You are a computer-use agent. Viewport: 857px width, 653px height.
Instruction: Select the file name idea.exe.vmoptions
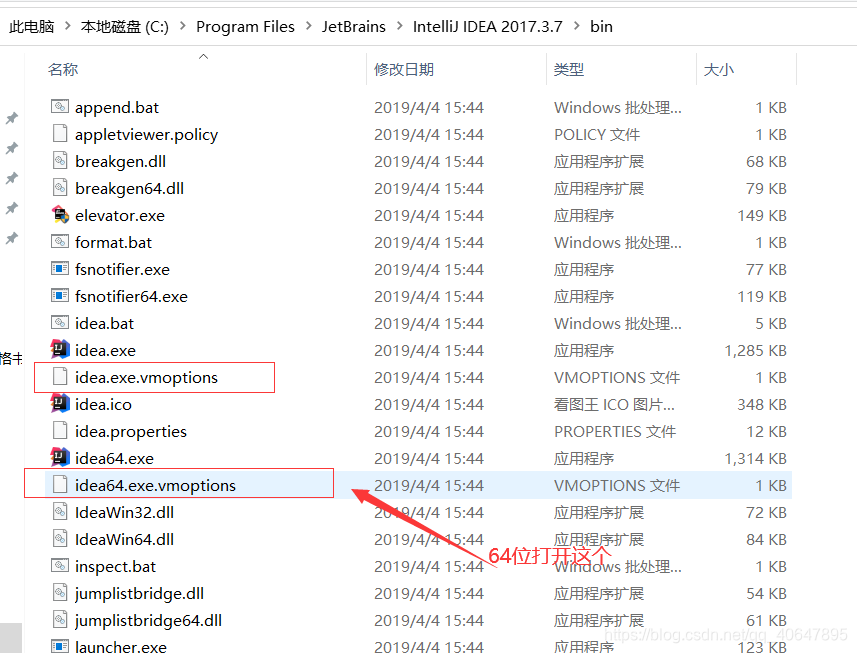click(x=146, y=377)
